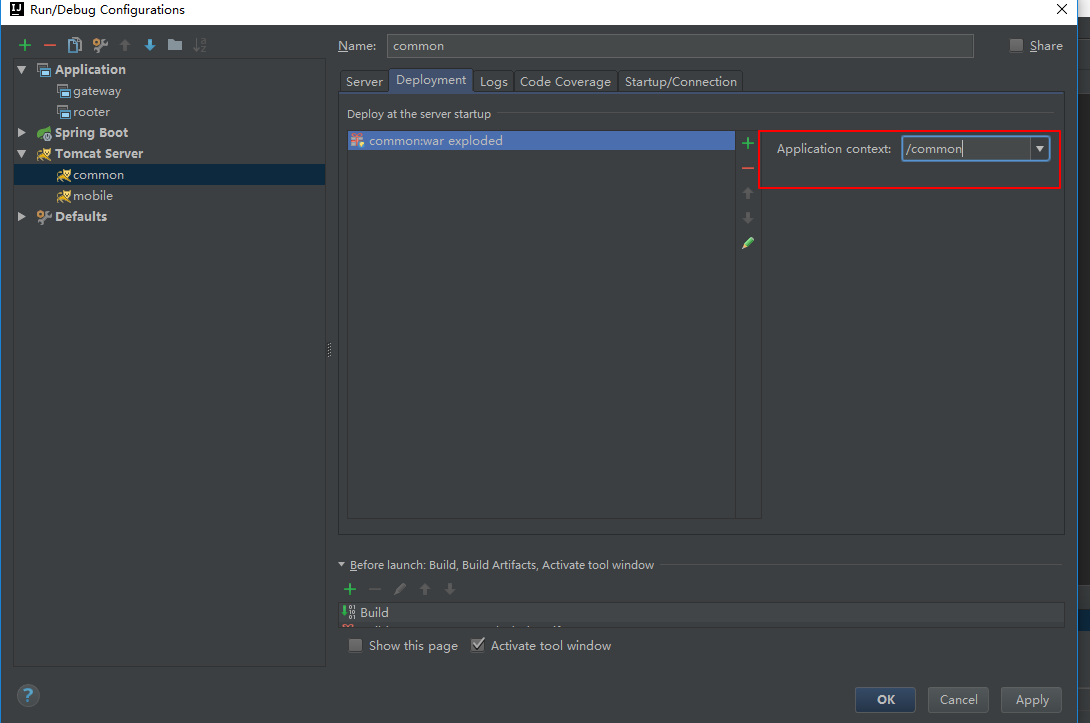This screenshot has height=723, width=1090.
Task: Remove the before launch task
Action: coord(375,589)
